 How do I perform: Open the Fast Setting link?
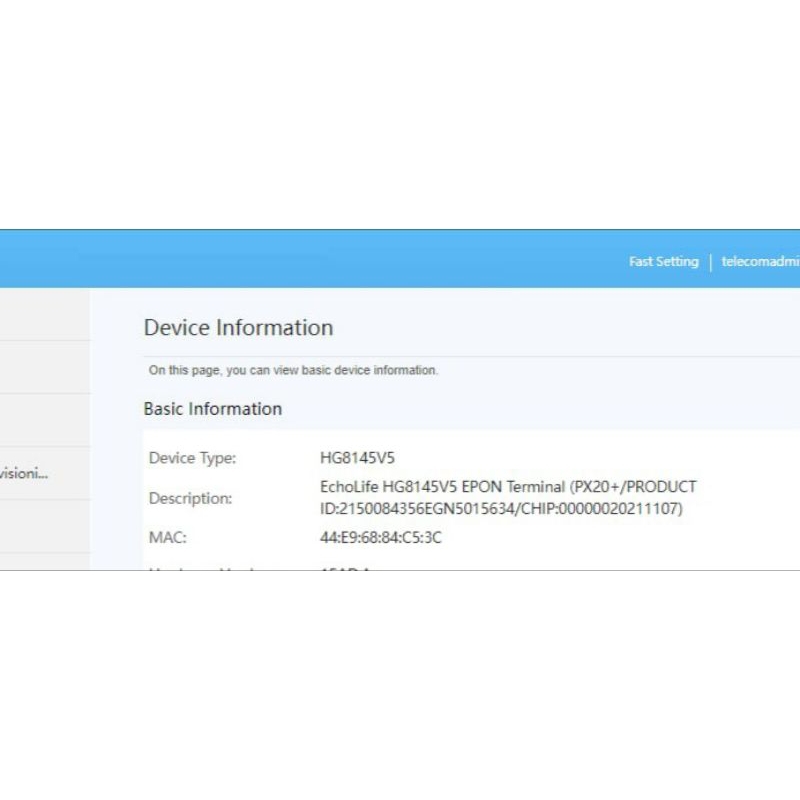[663, 262]
